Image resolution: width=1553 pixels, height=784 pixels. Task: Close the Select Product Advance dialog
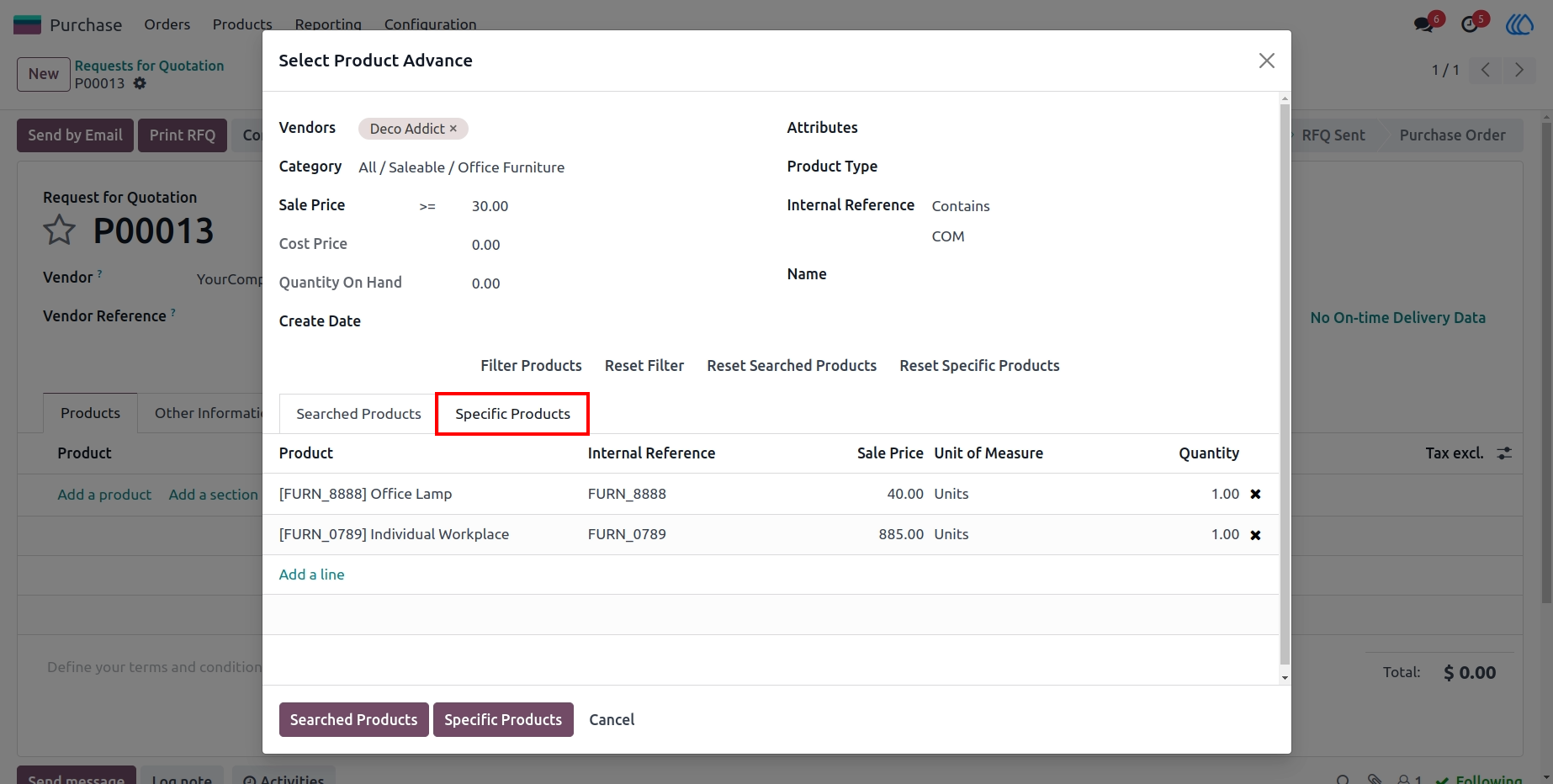point(1266,61)
